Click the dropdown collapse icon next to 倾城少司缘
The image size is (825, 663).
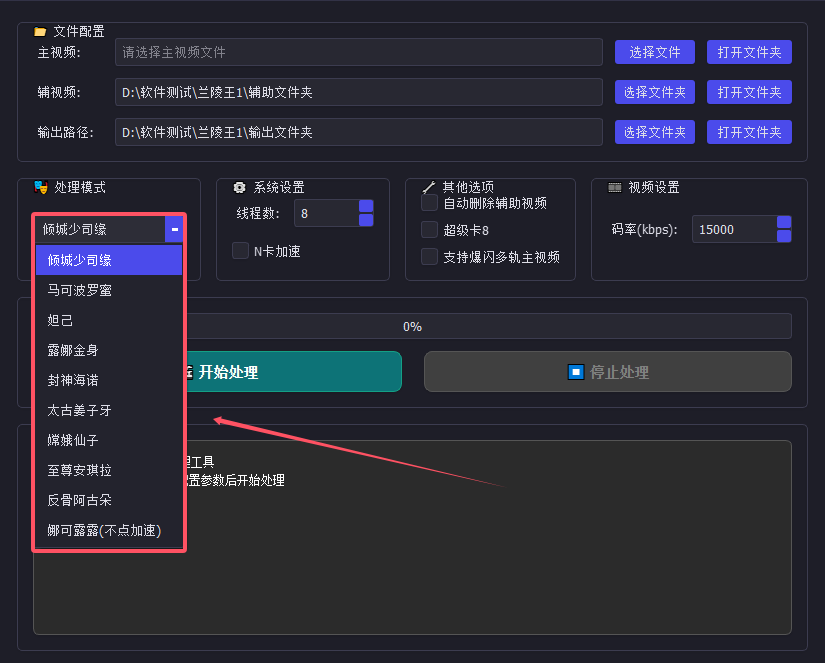coord(174,228)
